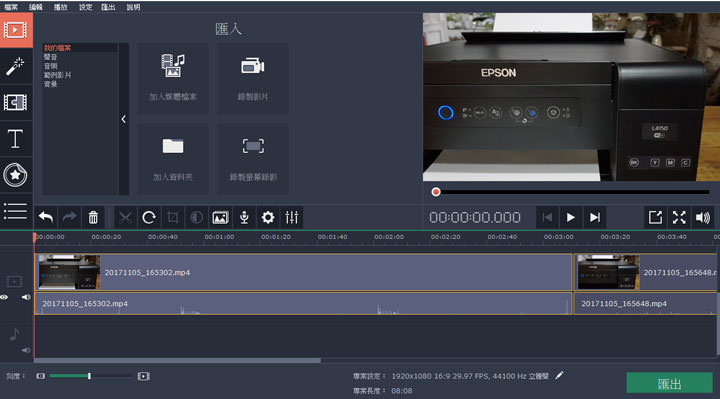
Task: Click the overlay video track icon
Action: click(x=14, y=281)
